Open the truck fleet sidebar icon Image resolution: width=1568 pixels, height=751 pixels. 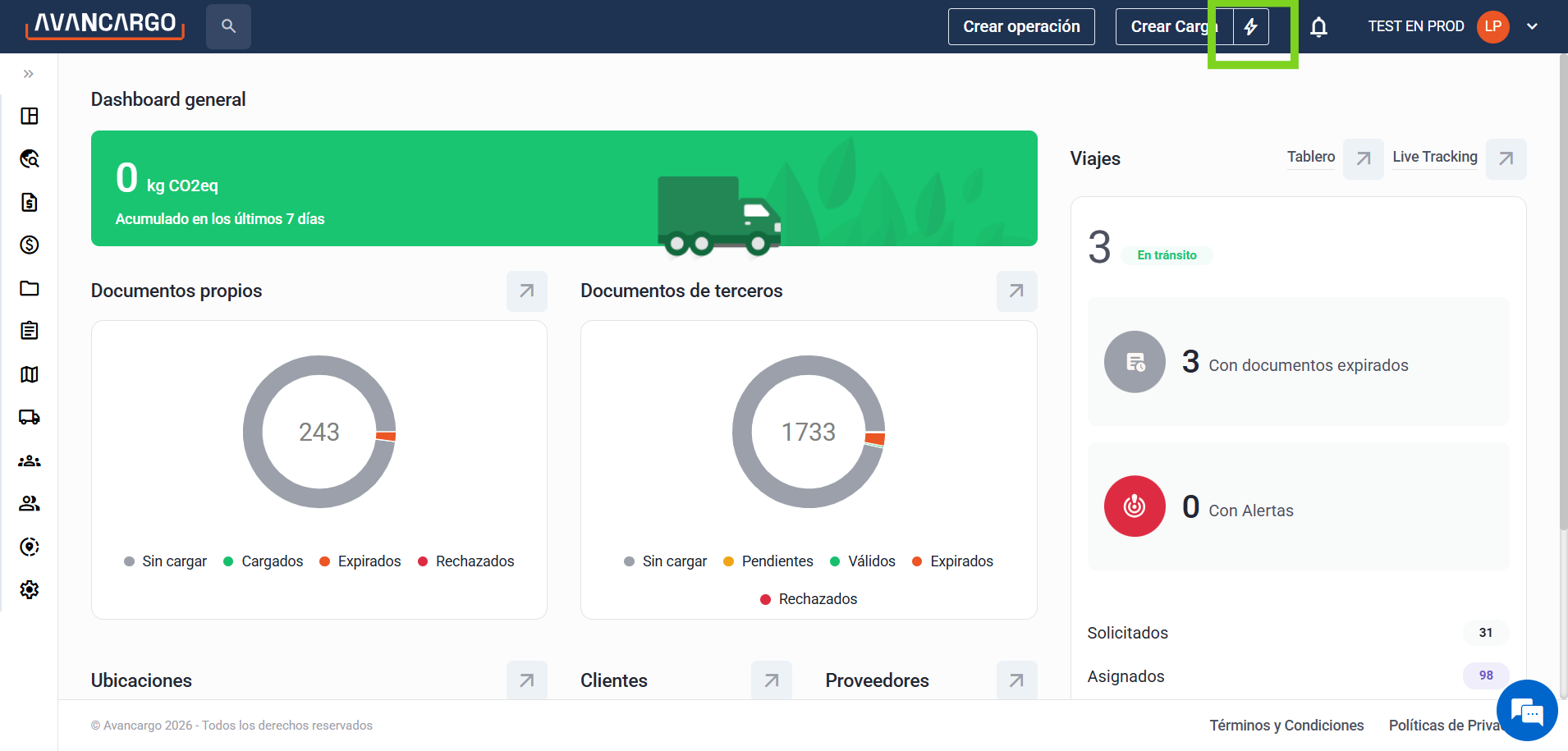30,417
